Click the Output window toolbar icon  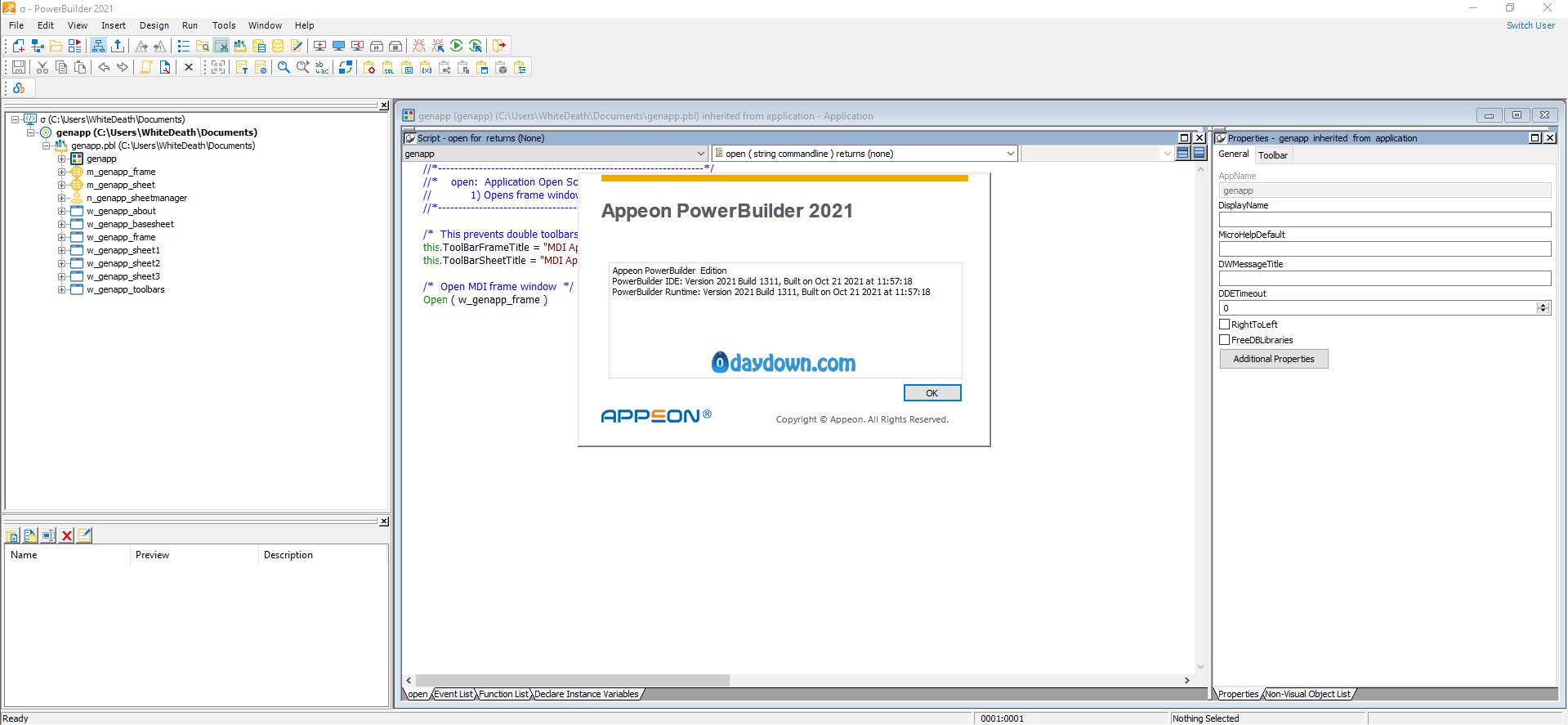click(x=118, y=46)
